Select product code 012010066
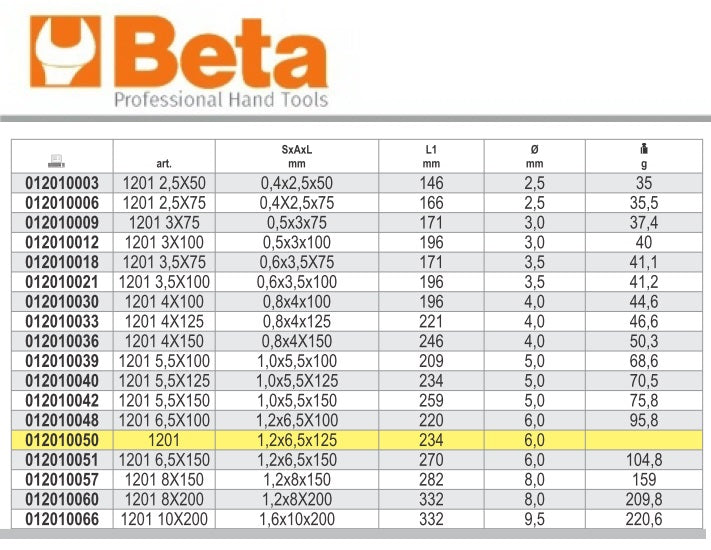This screenshot has width=711, height=550. [x=62, y=519]
